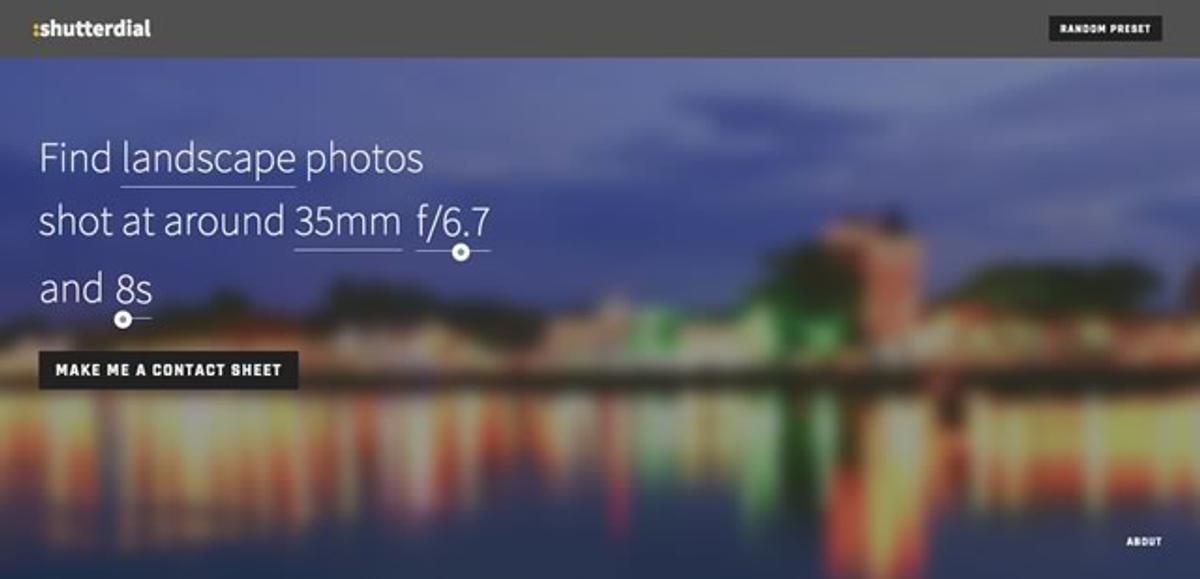Click the word Find in the sentence
The width and height of the screenshot is (1200, 579).
point(75,160)
